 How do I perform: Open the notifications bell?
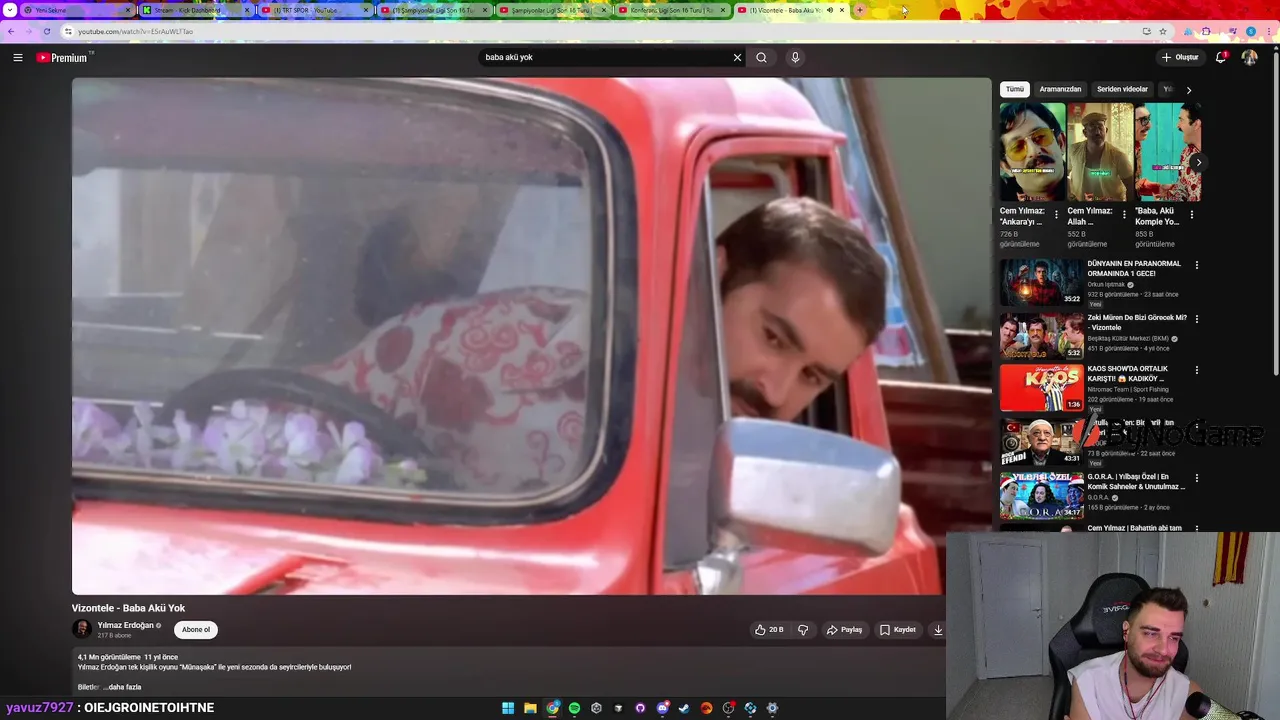coord(1221,57)
